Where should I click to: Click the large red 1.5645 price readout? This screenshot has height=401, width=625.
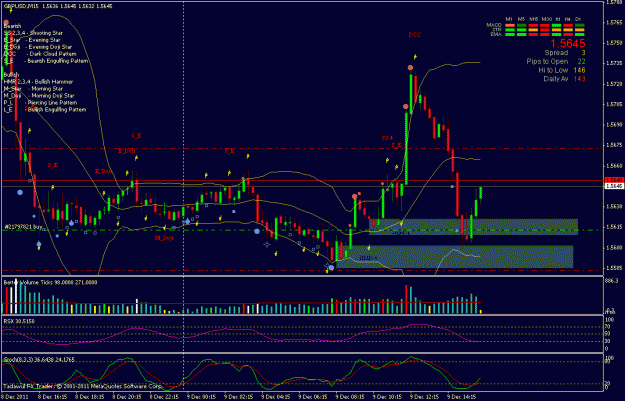(x=568, y=43)
